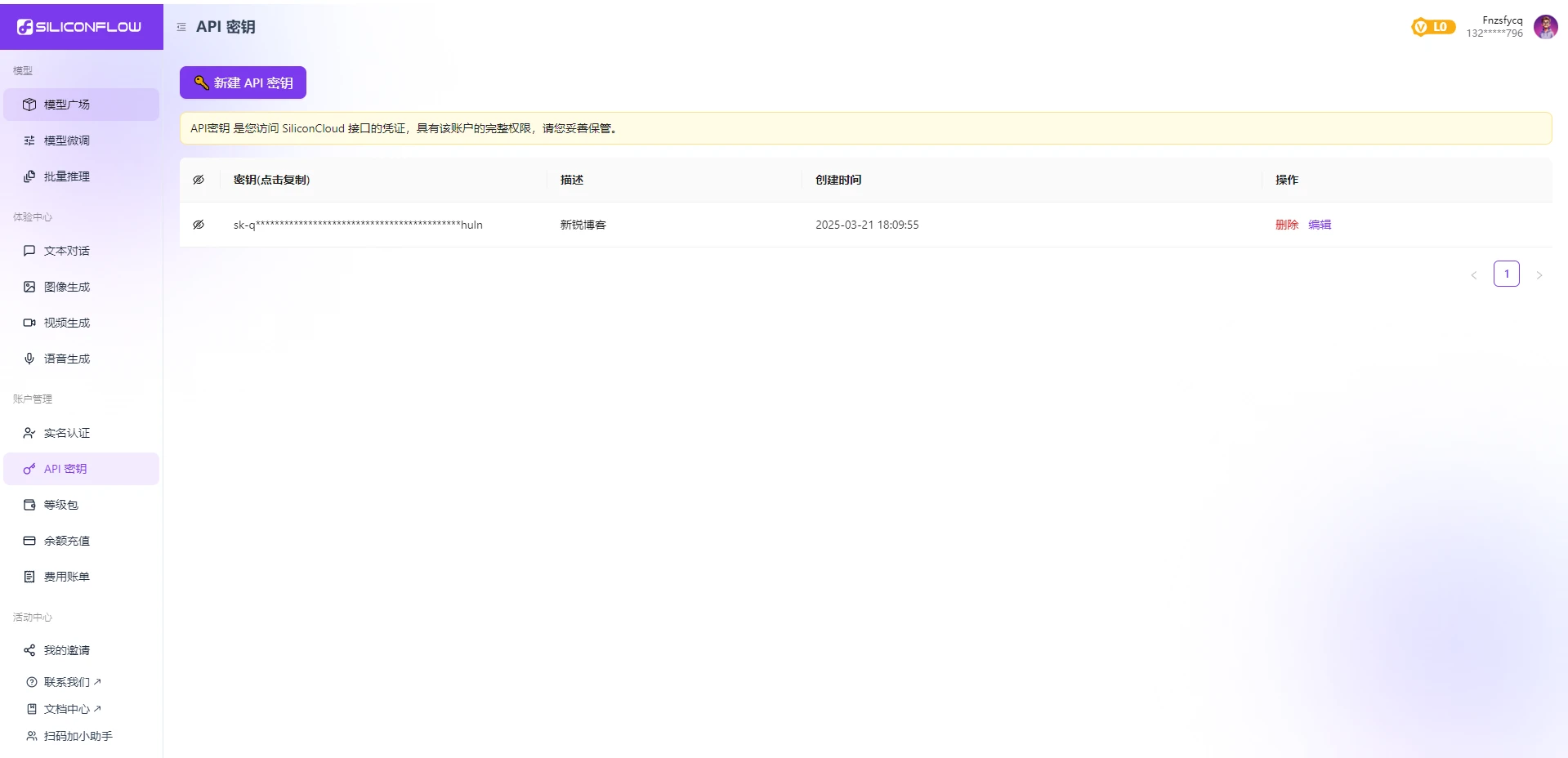
Task: Delete the 新锐博客 key with 删除
Action: tap(1286, 225)
